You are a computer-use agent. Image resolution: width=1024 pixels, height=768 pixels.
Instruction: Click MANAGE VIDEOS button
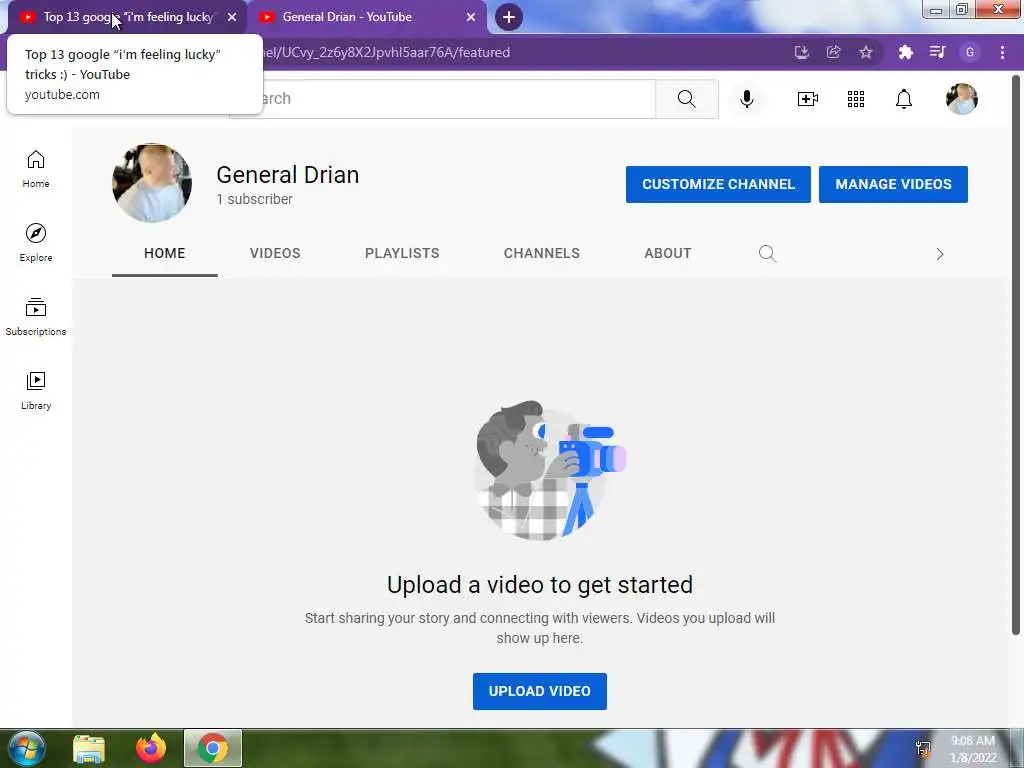(893, 184)
